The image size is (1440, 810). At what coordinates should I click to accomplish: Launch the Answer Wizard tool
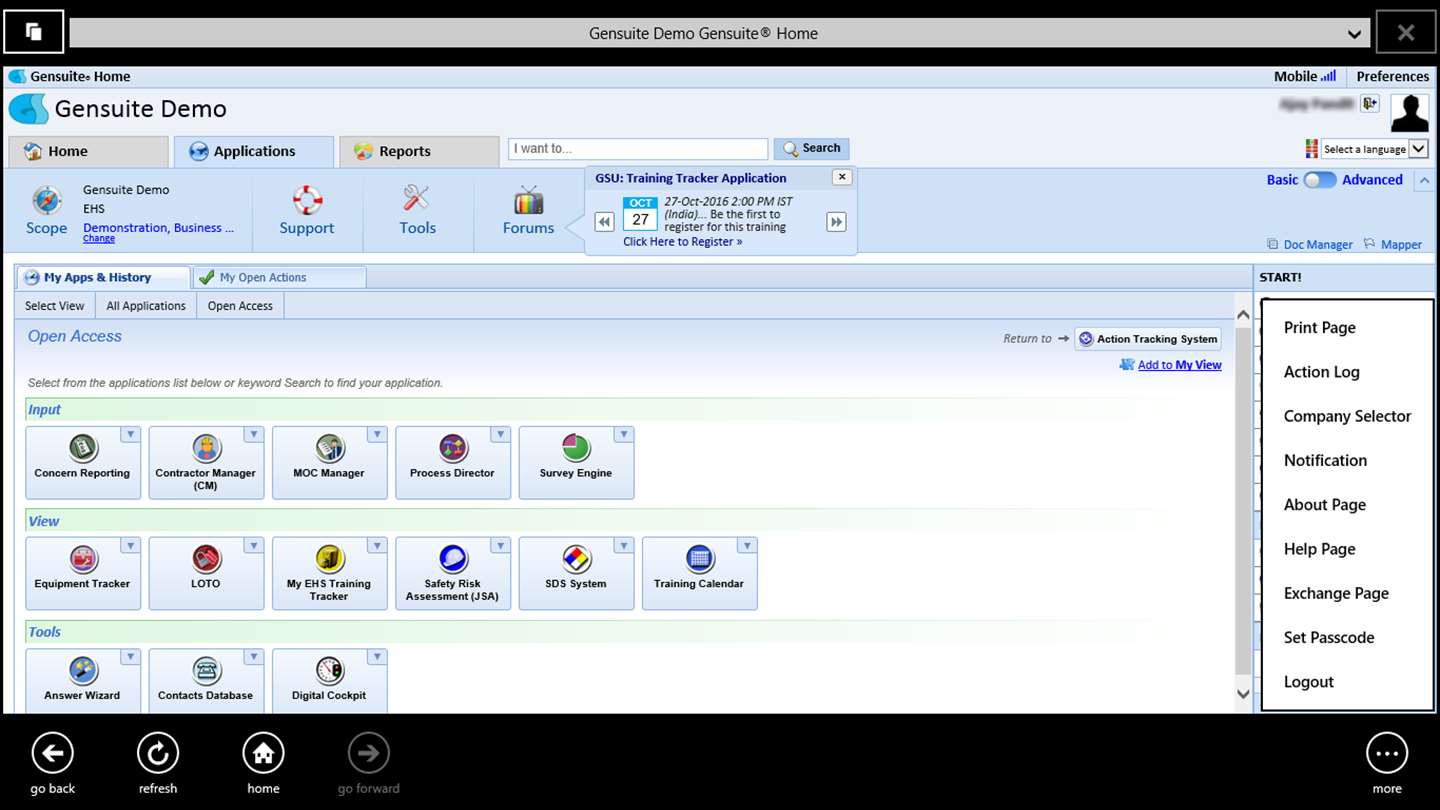point(83,681)
